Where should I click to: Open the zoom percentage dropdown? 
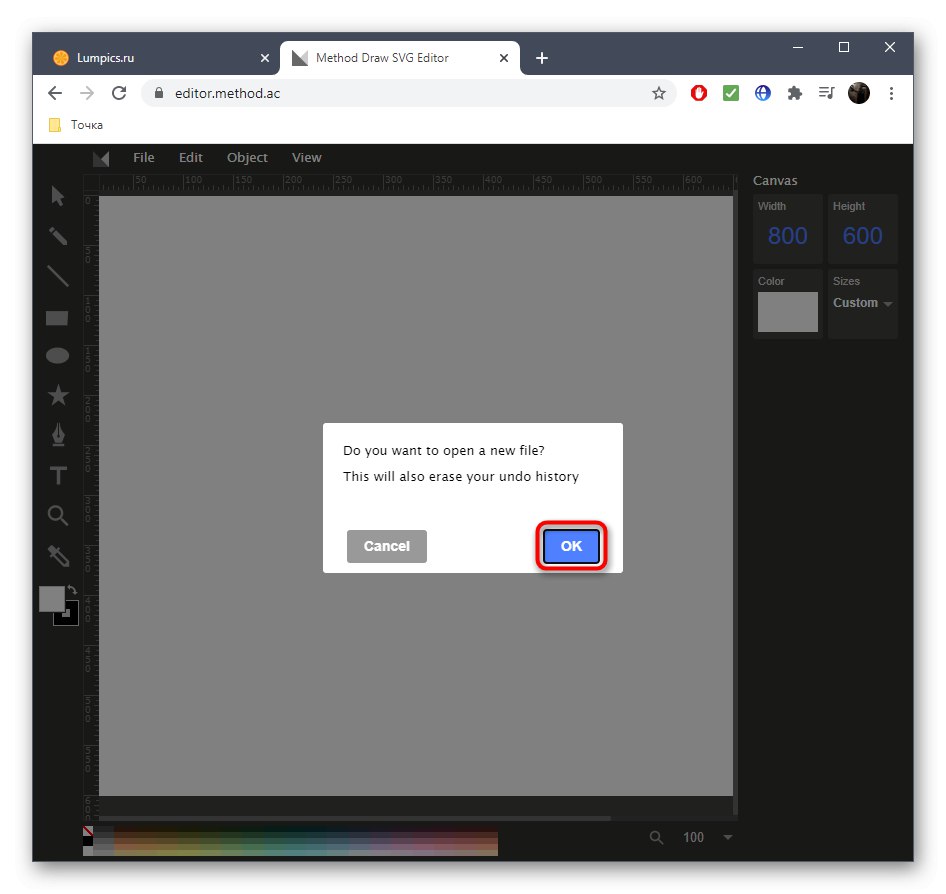click(727, 837)
